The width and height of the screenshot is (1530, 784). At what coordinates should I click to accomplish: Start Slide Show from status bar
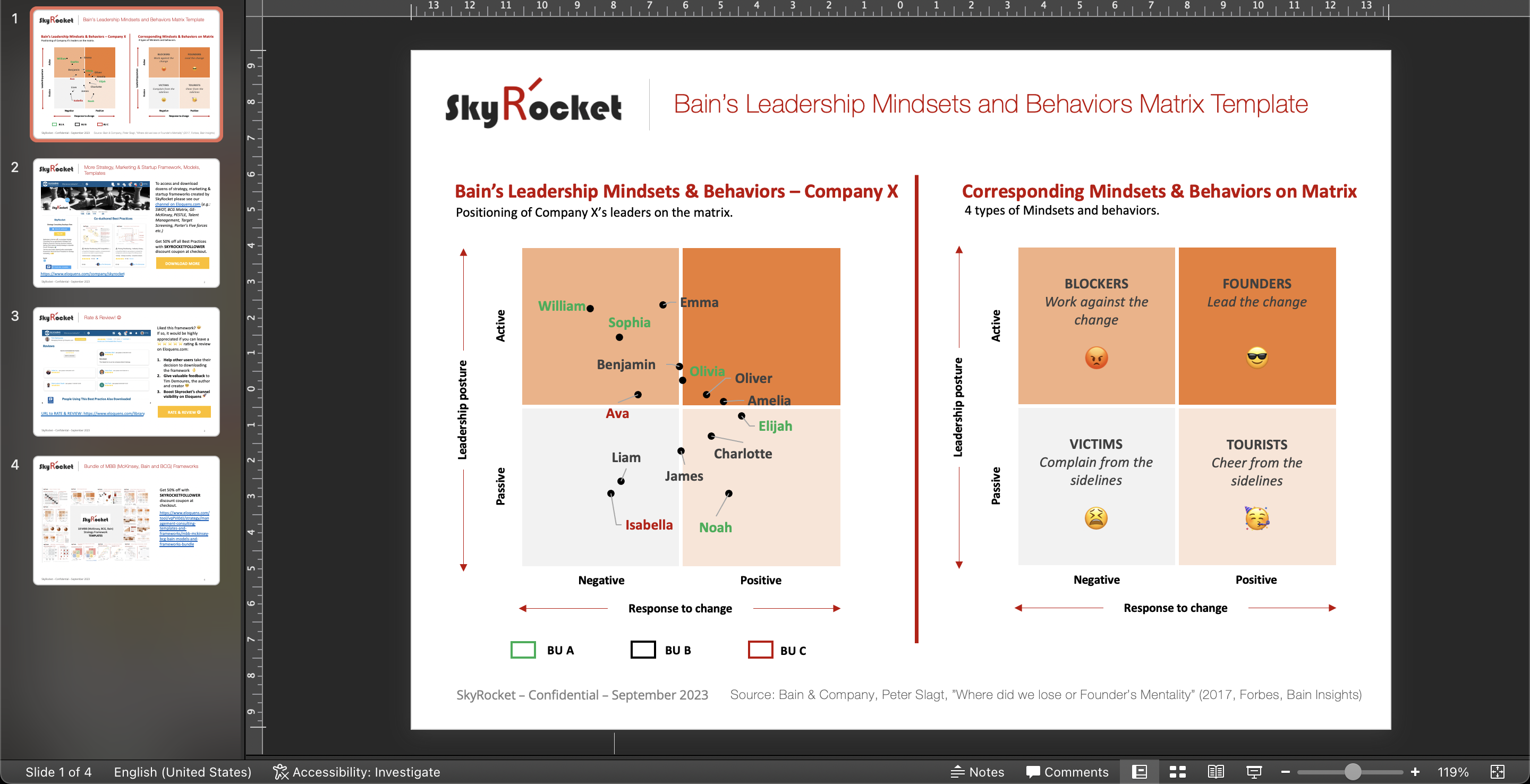click(1254, 772)
